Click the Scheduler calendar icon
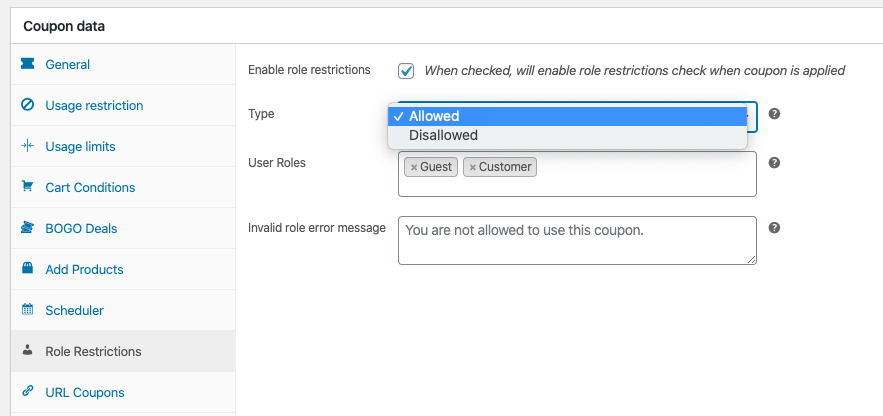Screen dimensions: 883x416 point(27,310)
